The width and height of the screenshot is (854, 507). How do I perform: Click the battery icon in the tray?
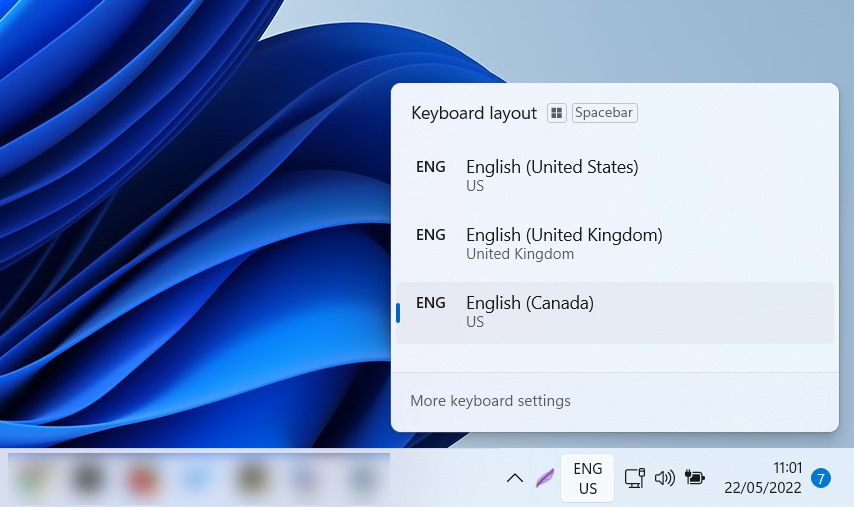(x=694, y=478)
